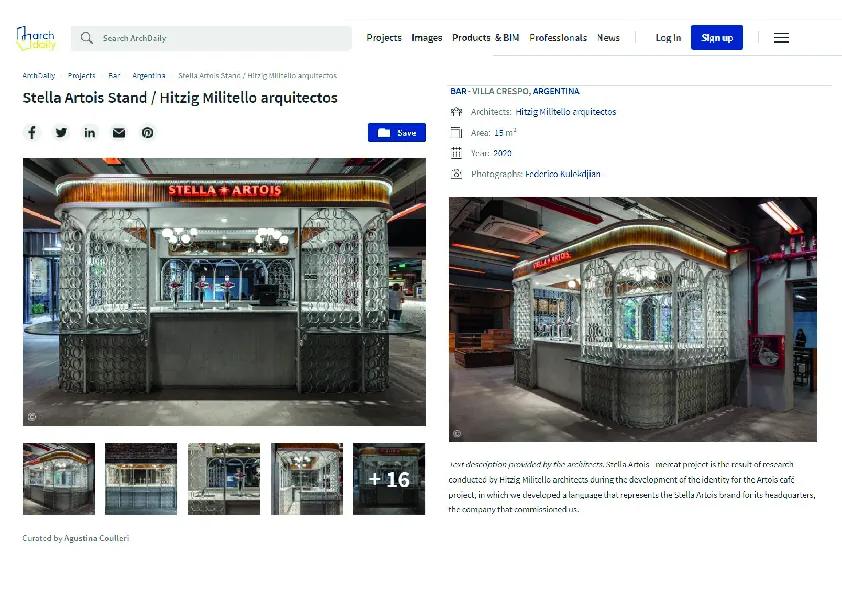Viewport: 842px width, 596px height.
Task: Go to Projects breadcrumb
Action: (82, 76)
